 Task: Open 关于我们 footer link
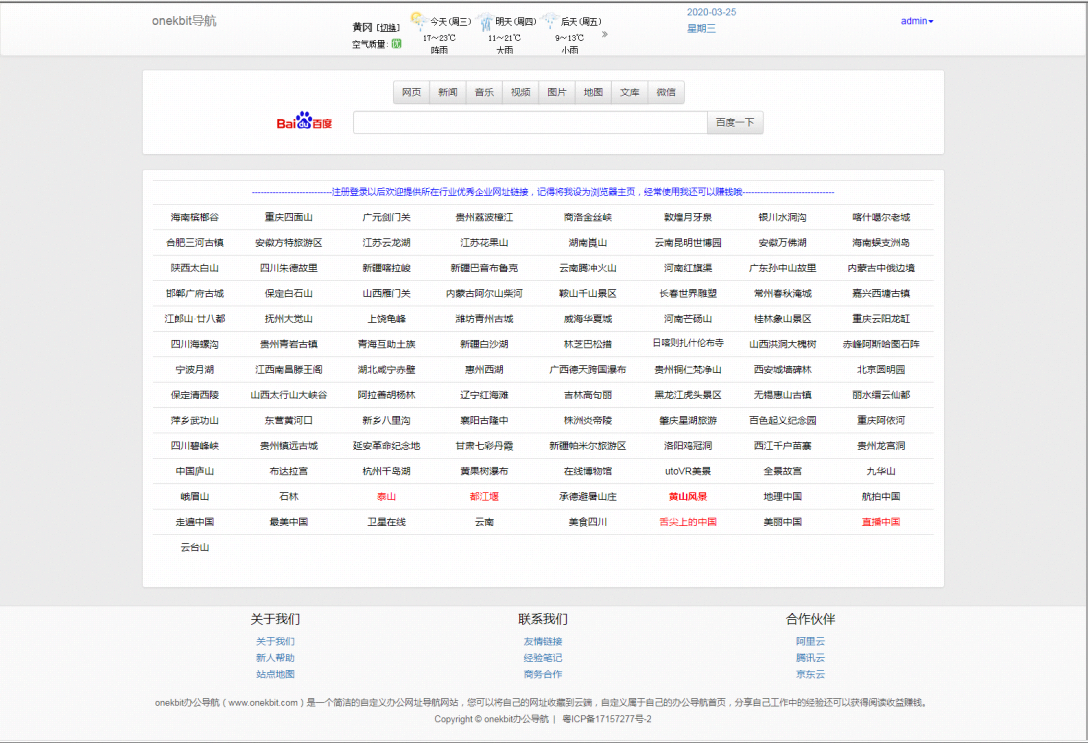(x=275, y=642)
